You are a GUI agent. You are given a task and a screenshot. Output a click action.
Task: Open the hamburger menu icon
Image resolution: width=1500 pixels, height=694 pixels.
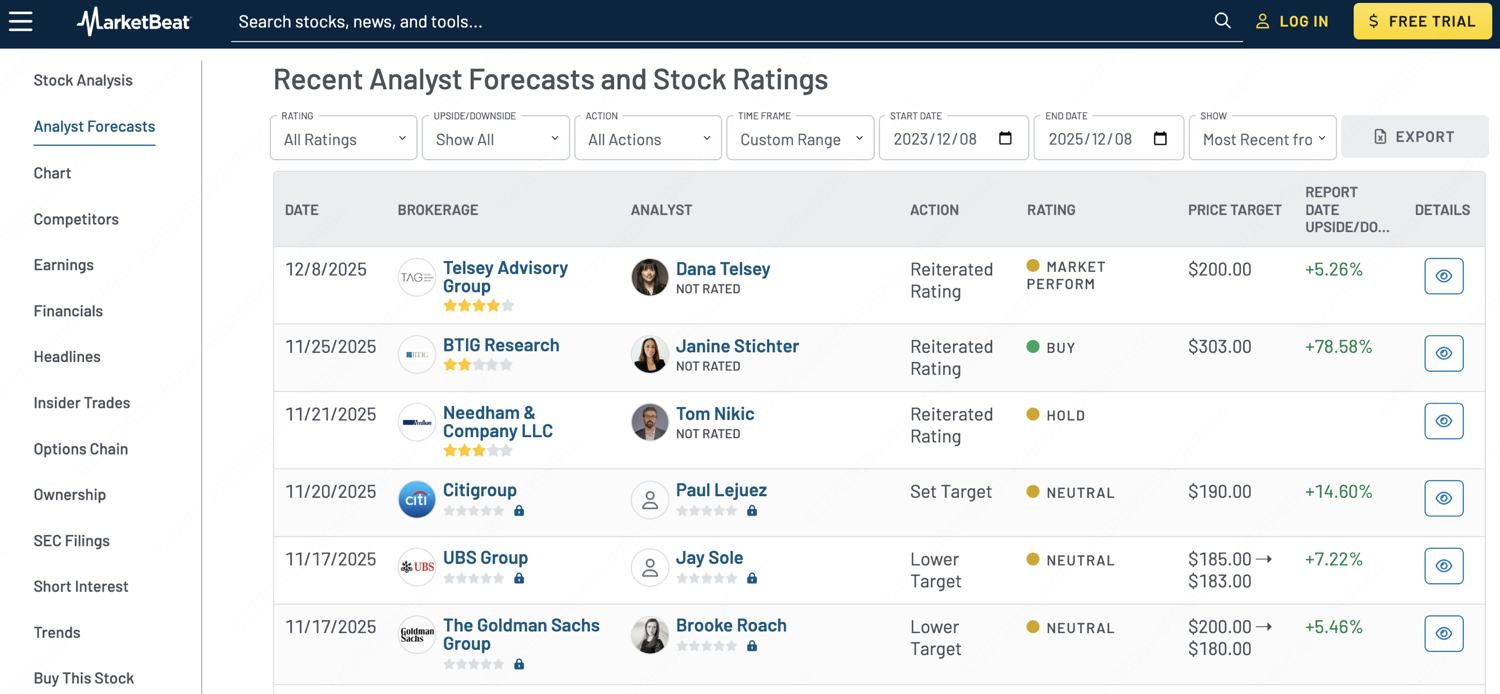pos(21,21)
